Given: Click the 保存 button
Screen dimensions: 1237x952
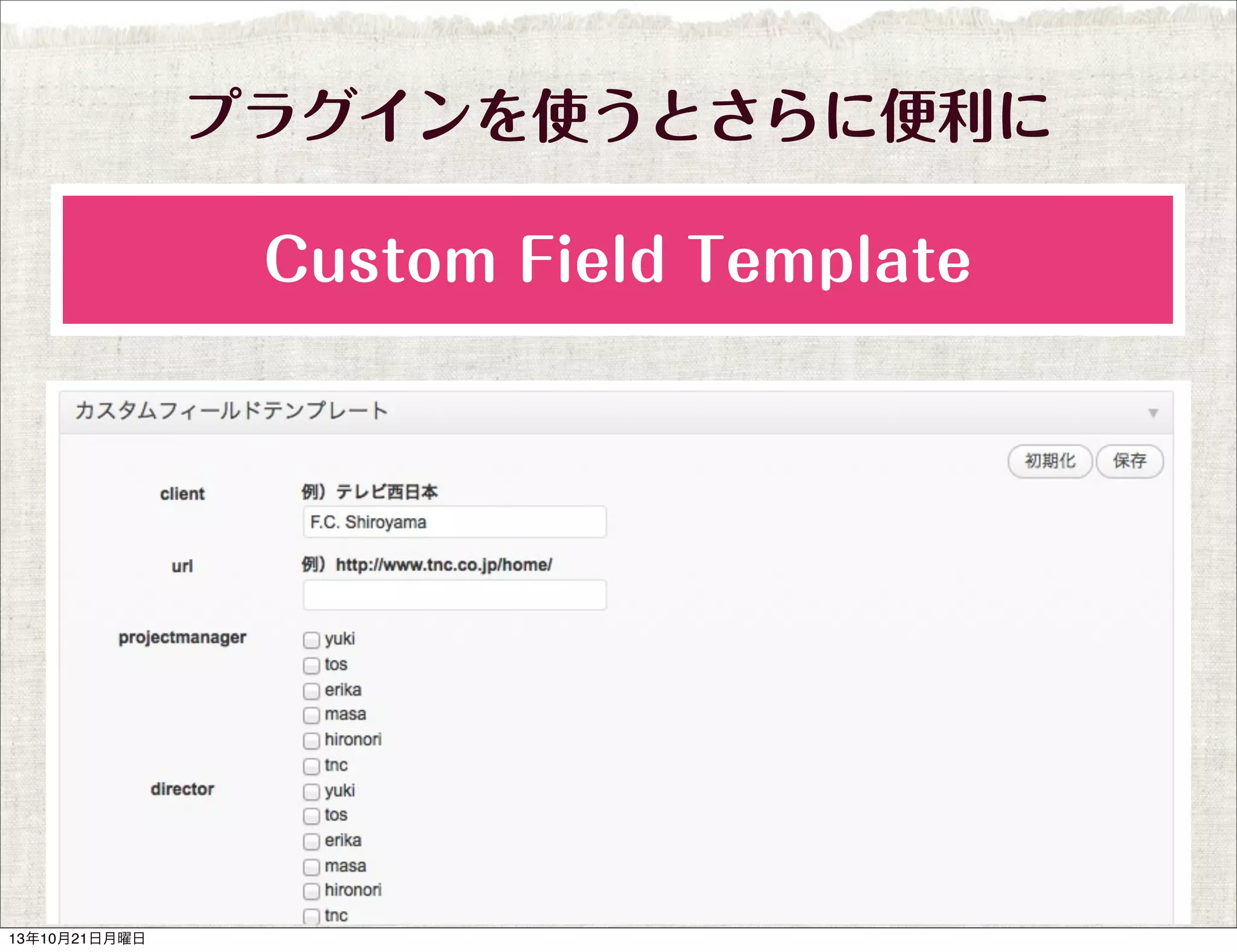Looking at the screenshot, I should pyautogui.click(x=1129, y=462).
